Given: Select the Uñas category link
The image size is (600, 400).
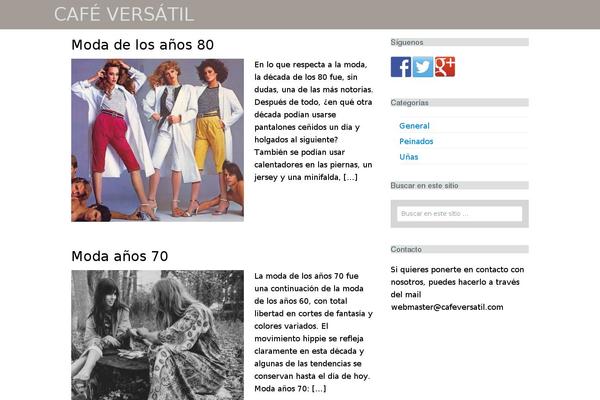Looking at the screenshot, I should coord(409,157).
